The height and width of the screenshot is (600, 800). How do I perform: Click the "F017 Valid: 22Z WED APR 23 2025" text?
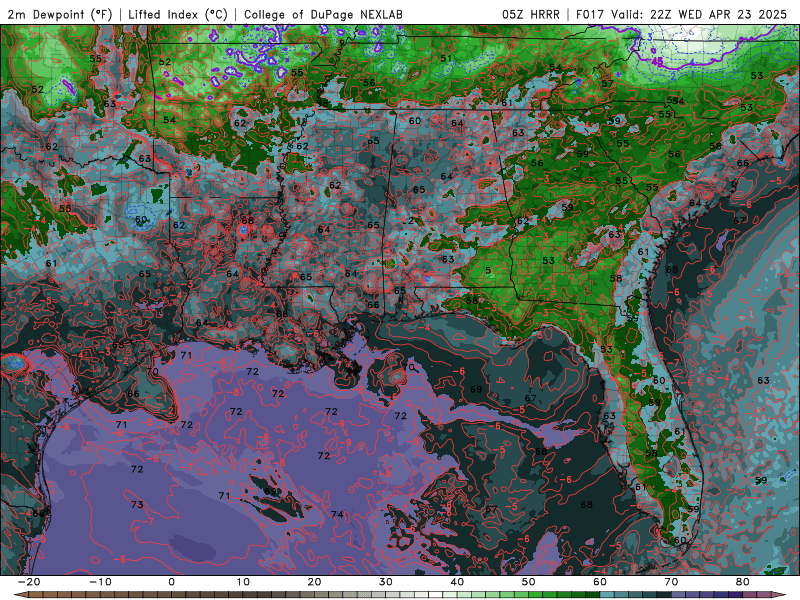[681, 14]
